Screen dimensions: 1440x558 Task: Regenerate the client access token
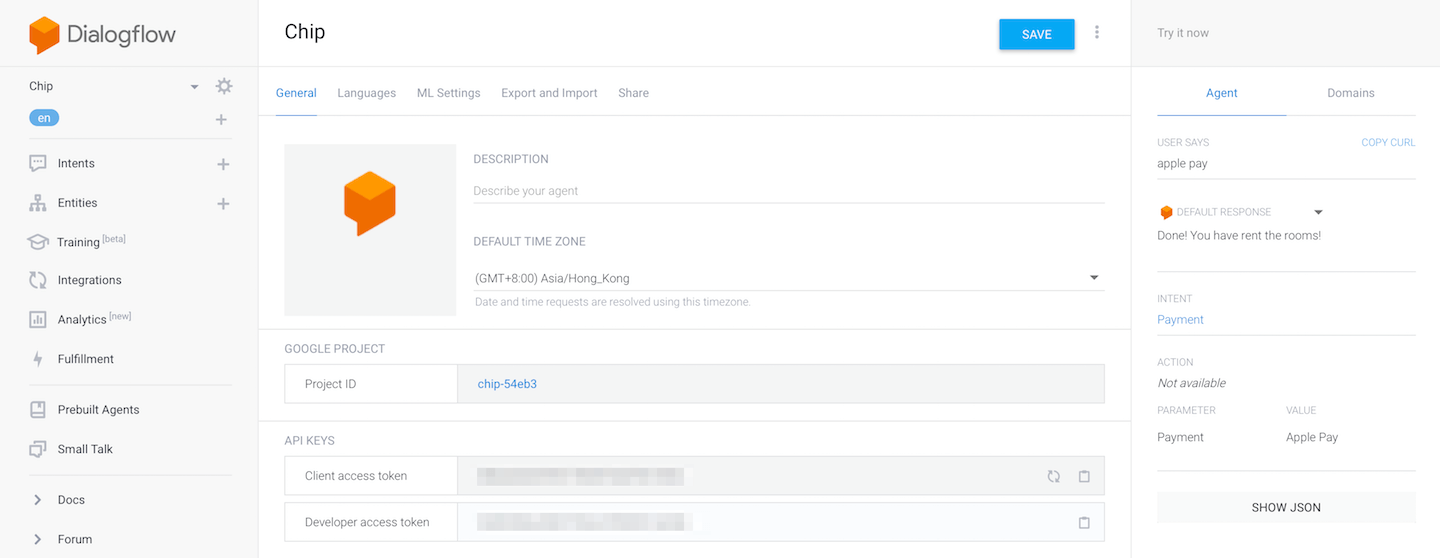1053,477
